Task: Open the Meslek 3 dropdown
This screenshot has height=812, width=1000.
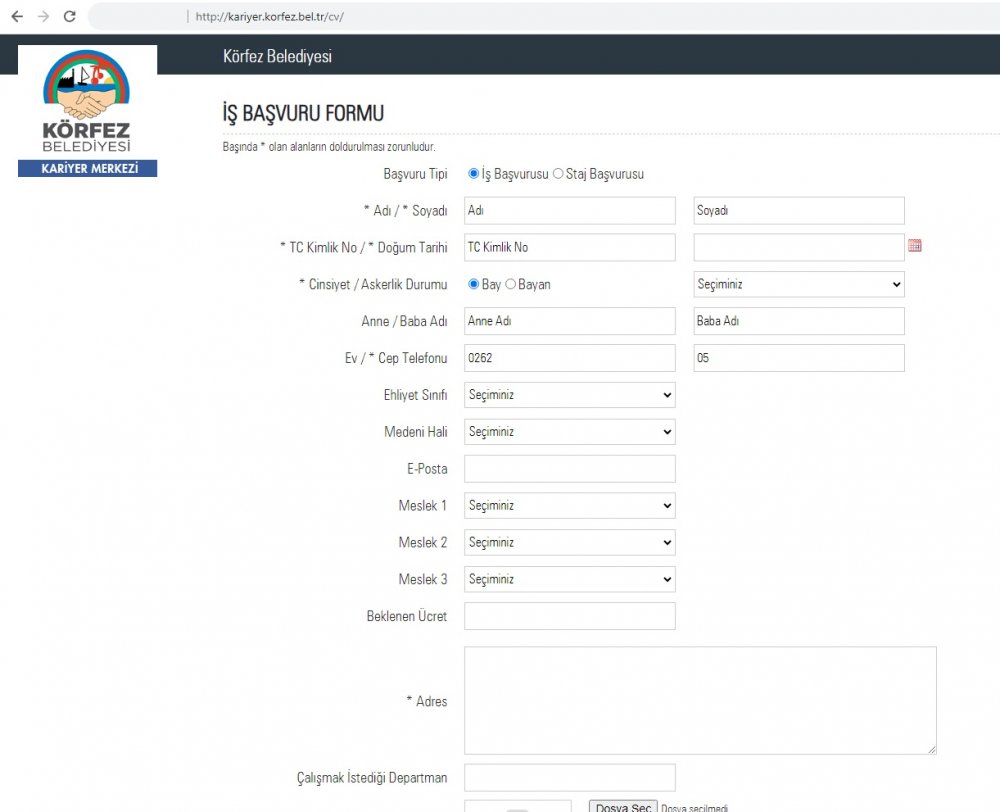Action: tap(569, 579)
